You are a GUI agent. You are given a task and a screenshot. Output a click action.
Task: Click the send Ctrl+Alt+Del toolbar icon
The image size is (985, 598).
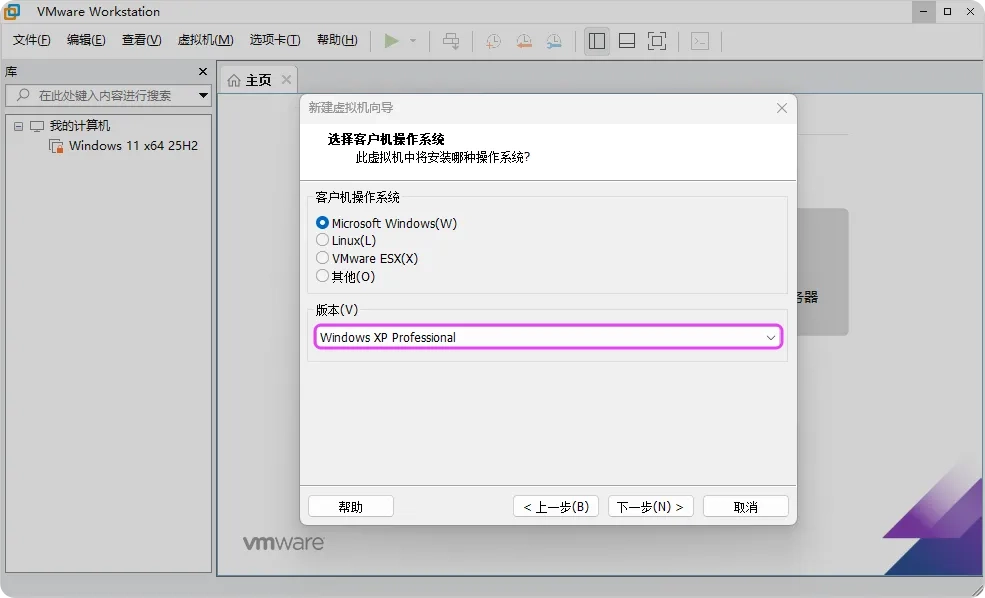[451, 41]
